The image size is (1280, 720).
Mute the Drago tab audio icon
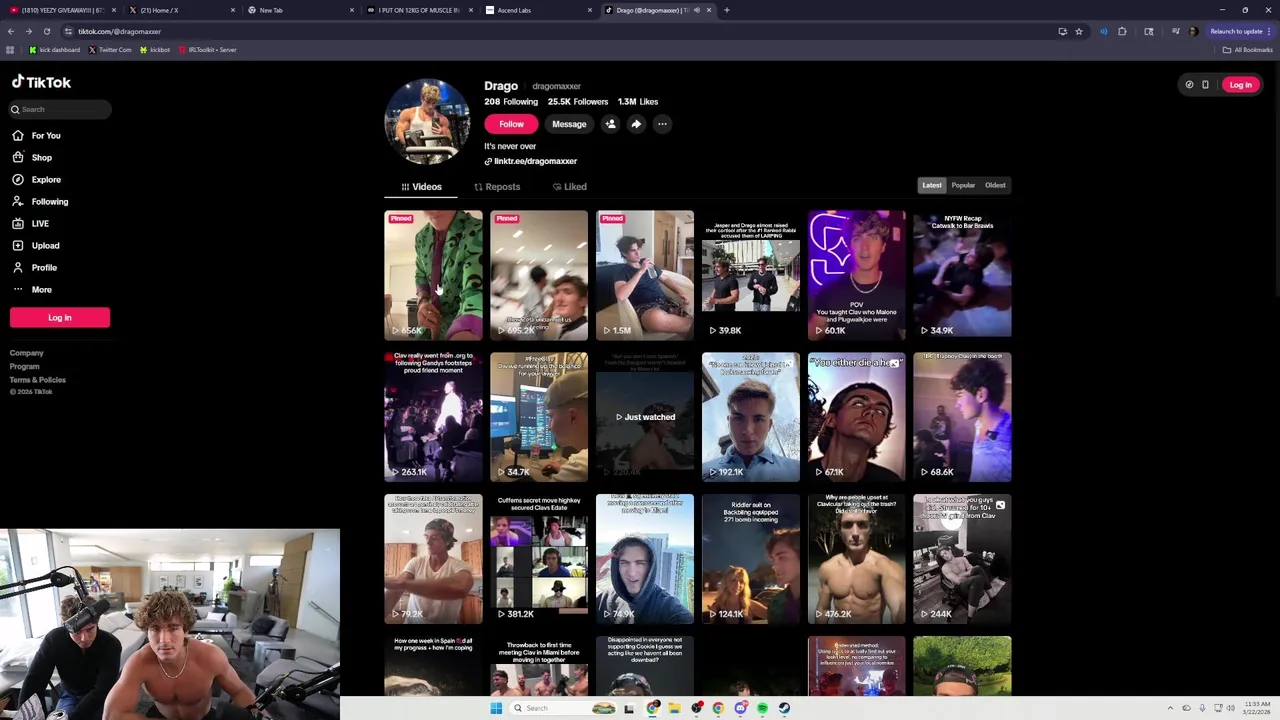(697, 10)
